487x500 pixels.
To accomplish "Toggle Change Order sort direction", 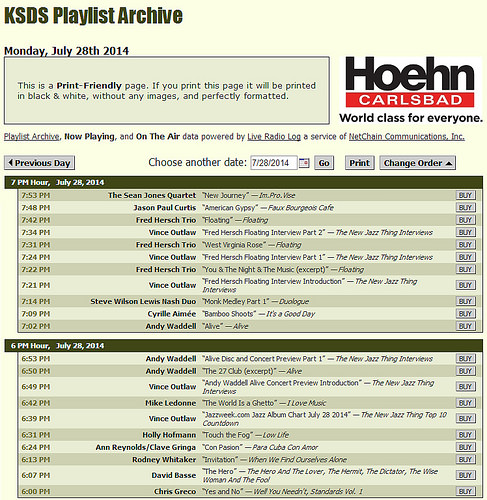I will click(x=417, y=163).
